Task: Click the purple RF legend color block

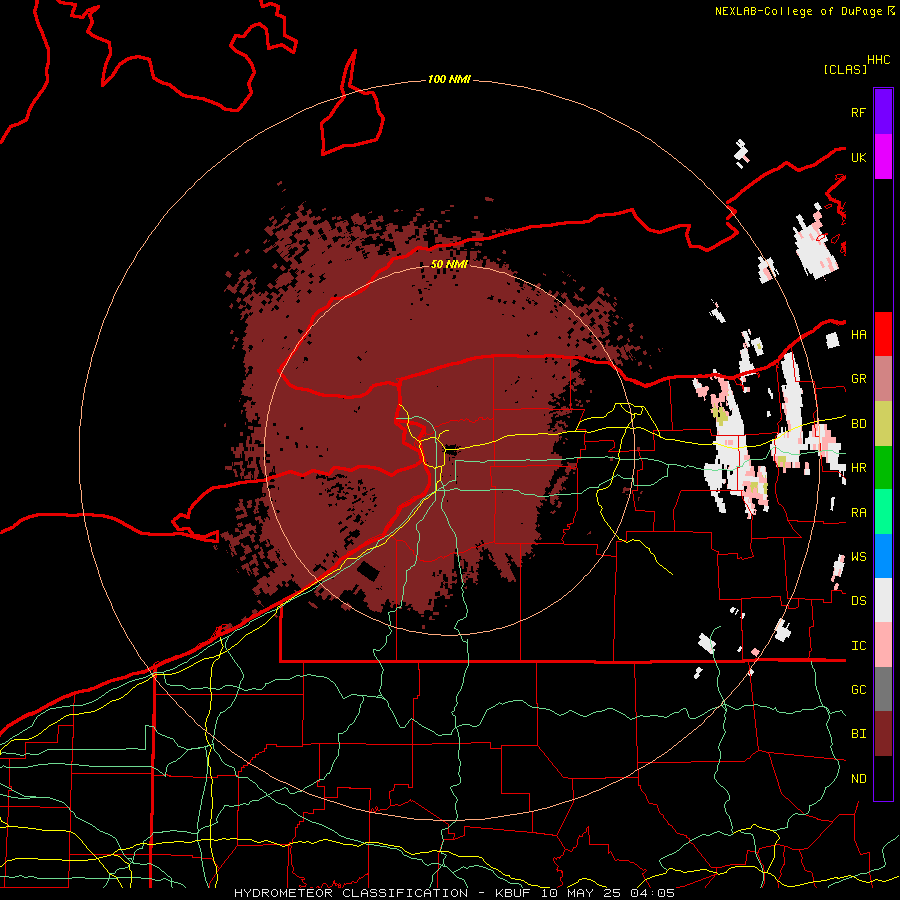Action: tap(883, 112)
